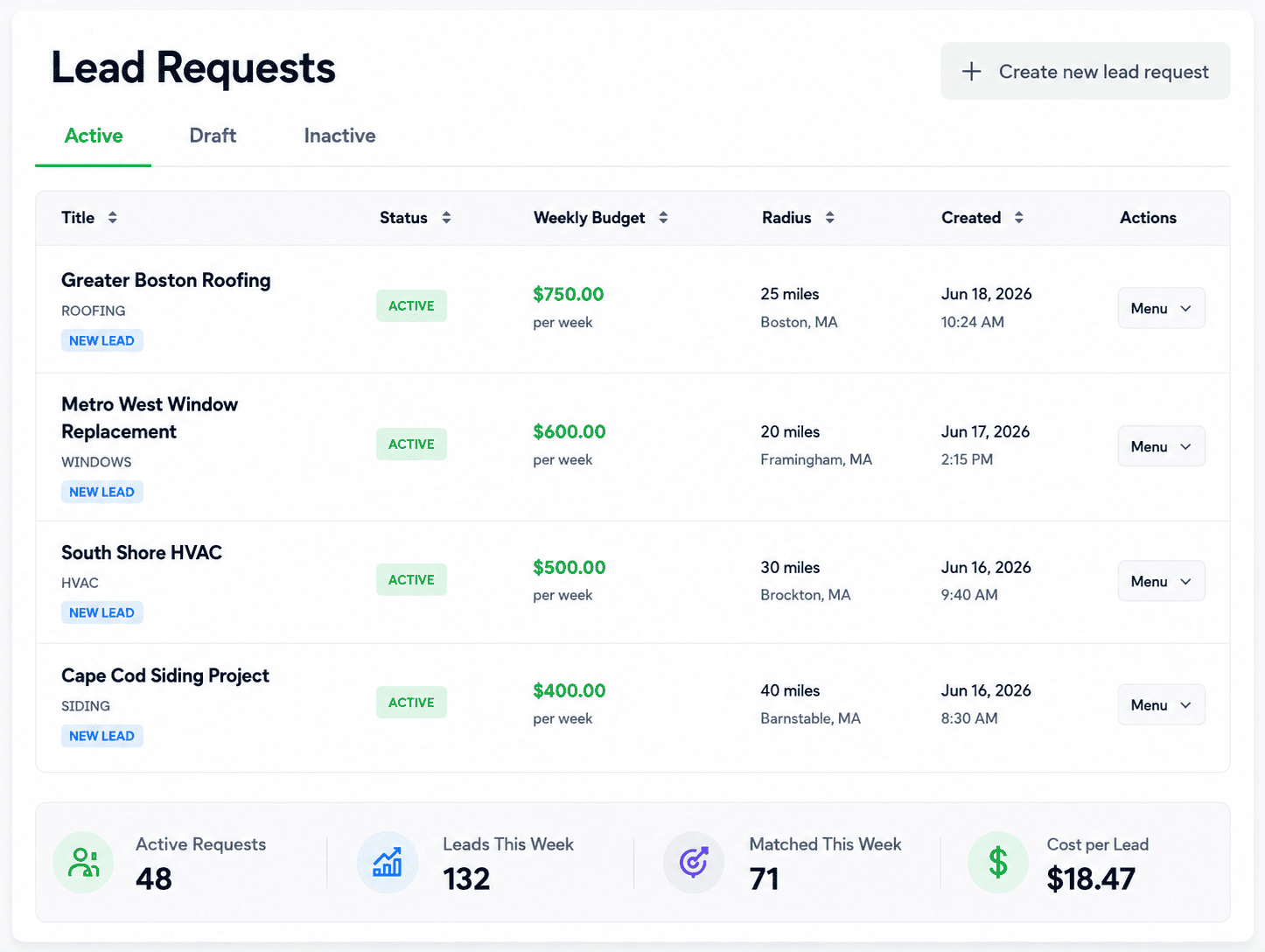
Task: Click the Active Requests count 48
Action: (x=154, y=878)
